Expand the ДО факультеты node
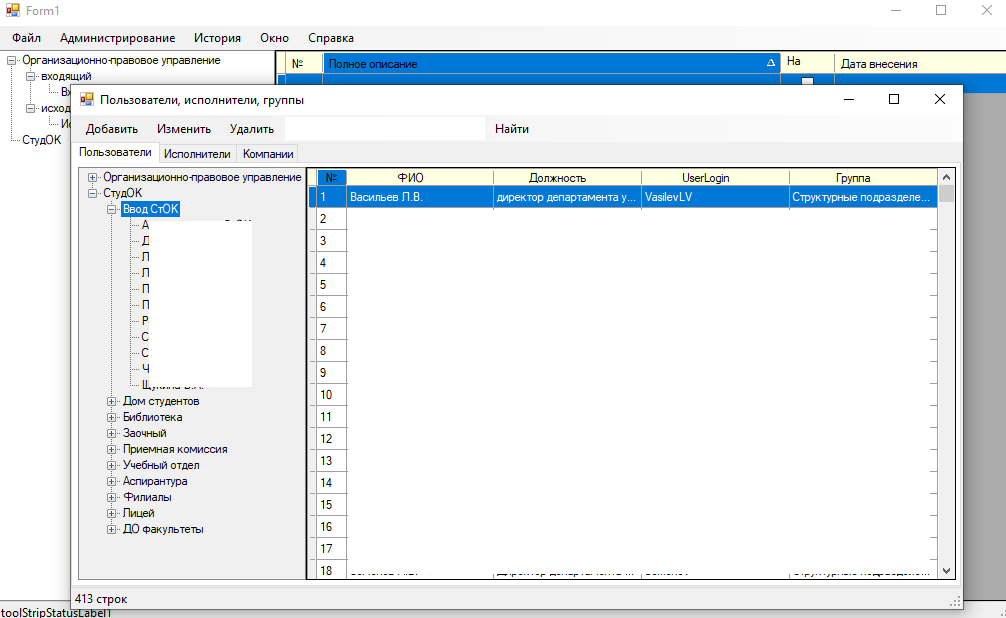Screen dimensions: 1006x618 pyautogui.click(x=112, y=529)
